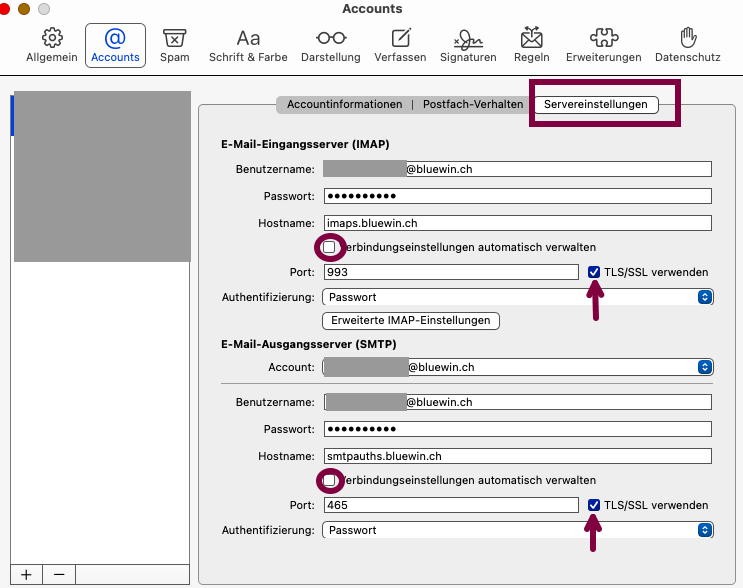Viewport: 743px width, 588px height.
Task: Click the IMAP Hostname field imaps.bluewin.ch
Action: pos(516,223)
